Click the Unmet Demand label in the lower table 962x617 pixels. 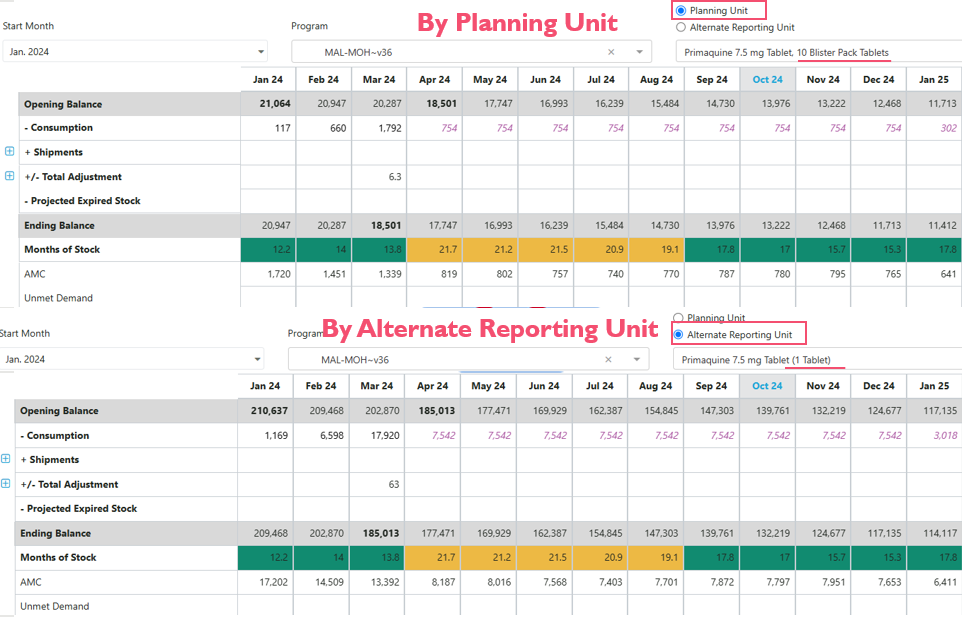(55, 606)
